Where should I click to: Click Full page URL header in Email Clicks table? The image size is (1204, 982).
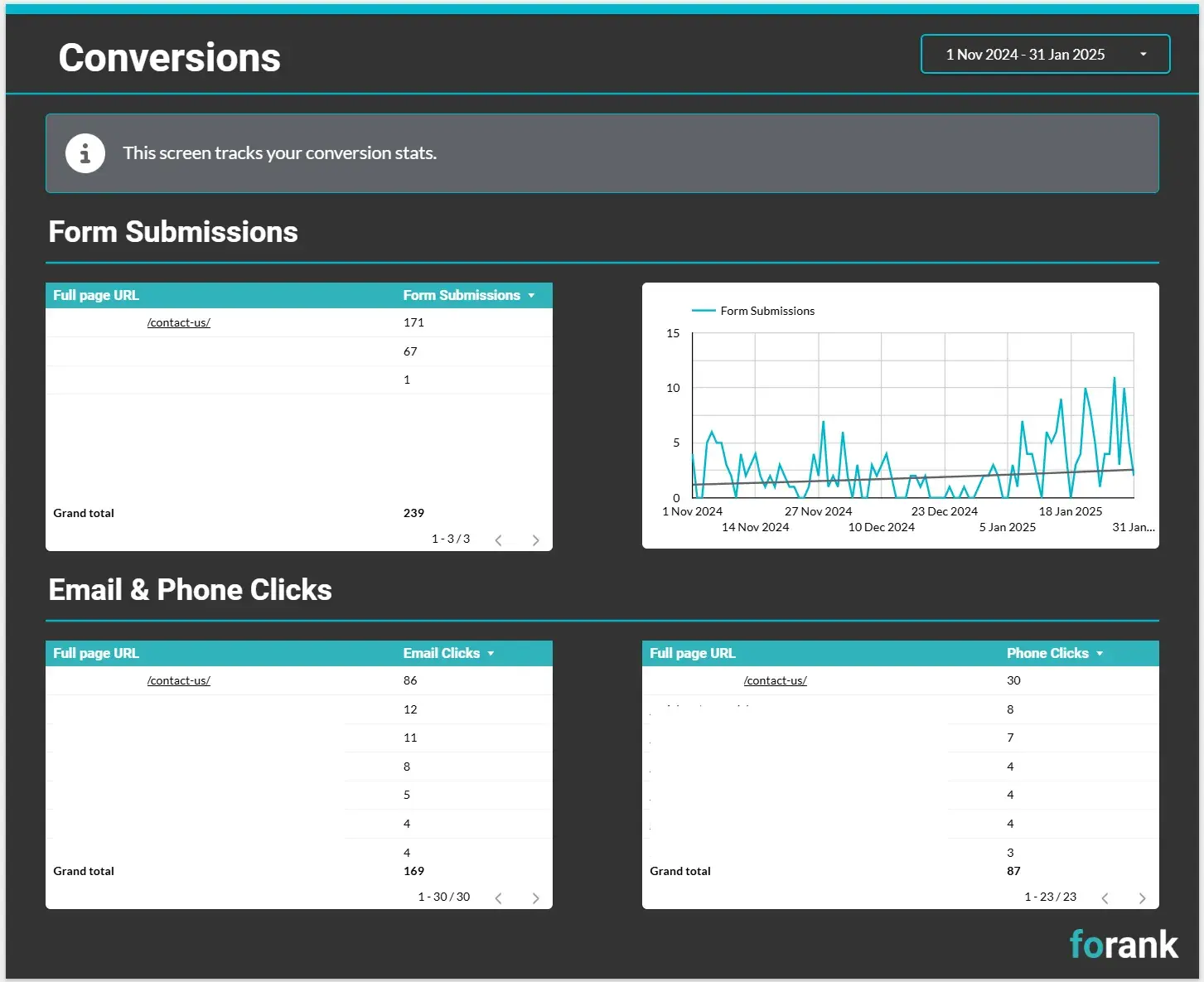(96, 654)
